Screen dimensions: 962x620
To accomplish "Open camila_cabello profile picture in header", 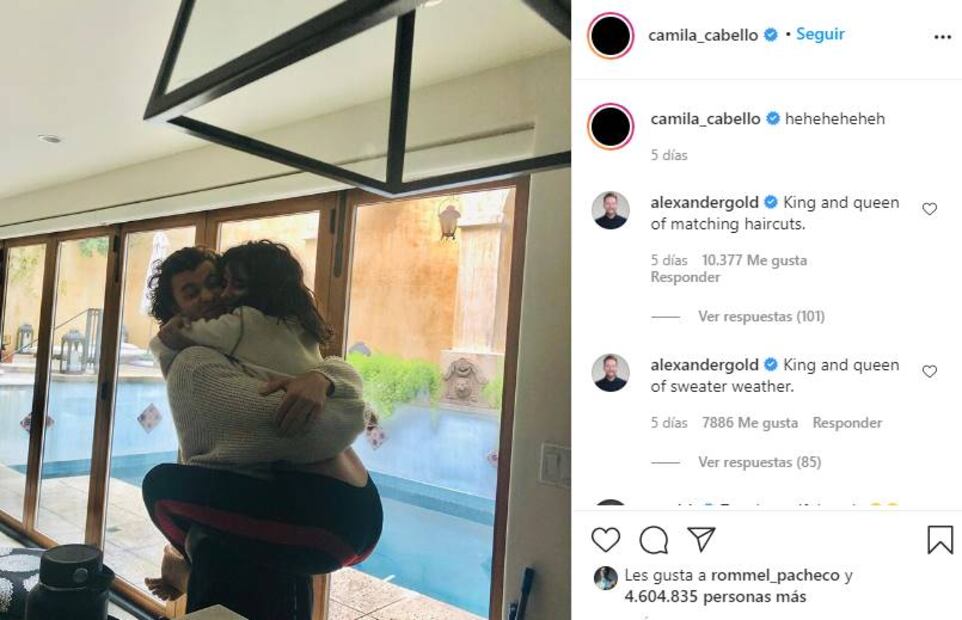I will coord(610,35).
